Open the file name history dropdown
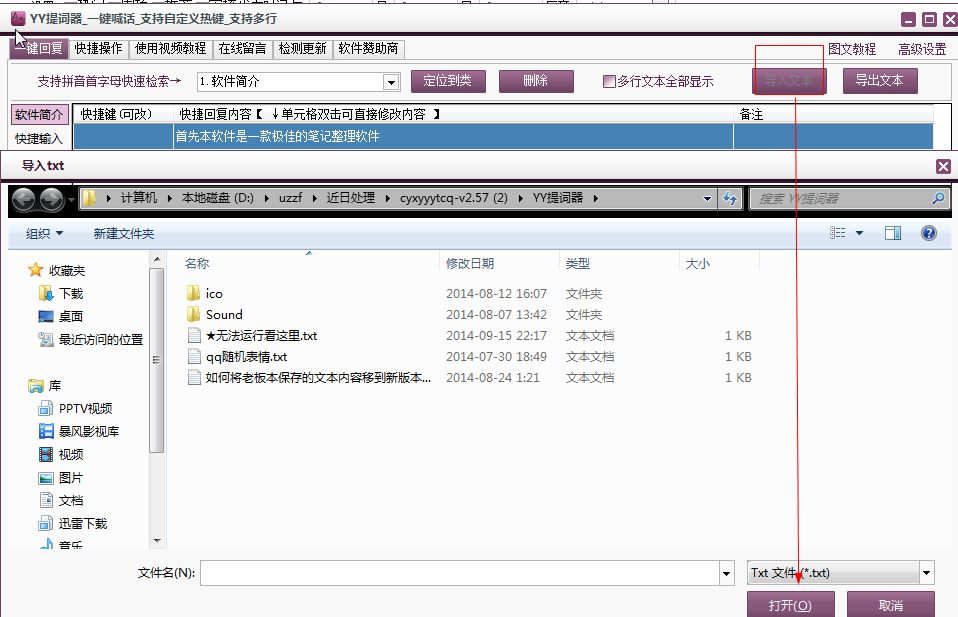The height and width of the screenshot is (617, 958). pyautogui.click(x=726, y=573)
